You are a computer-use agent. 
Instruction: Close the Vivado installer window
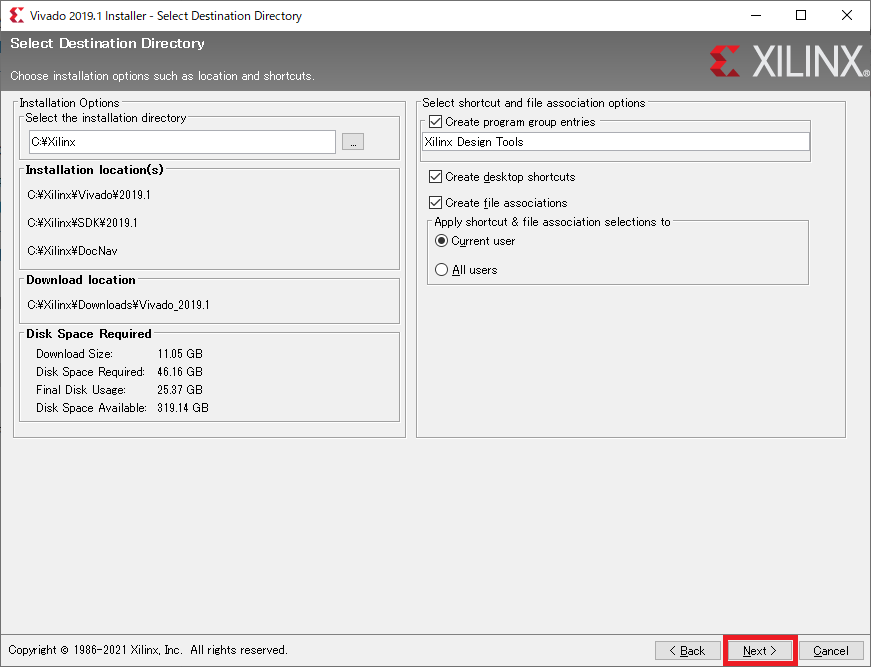point(847,16)
